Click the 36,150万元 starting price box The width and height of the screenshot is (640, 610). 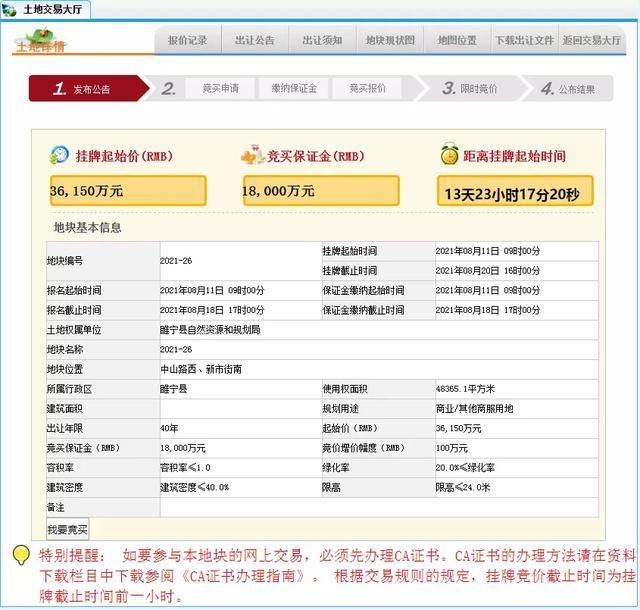pos(128,191)
